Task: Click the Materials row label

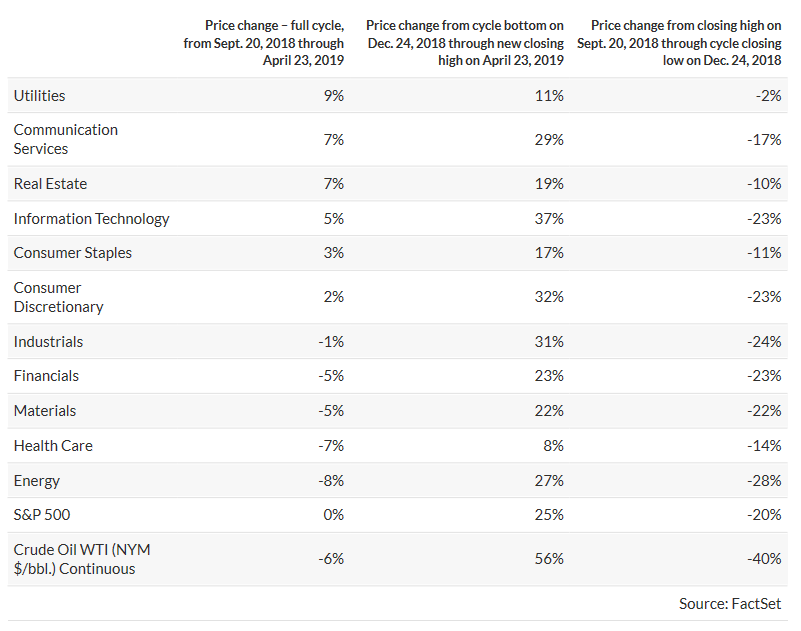Action: (45, 411)
